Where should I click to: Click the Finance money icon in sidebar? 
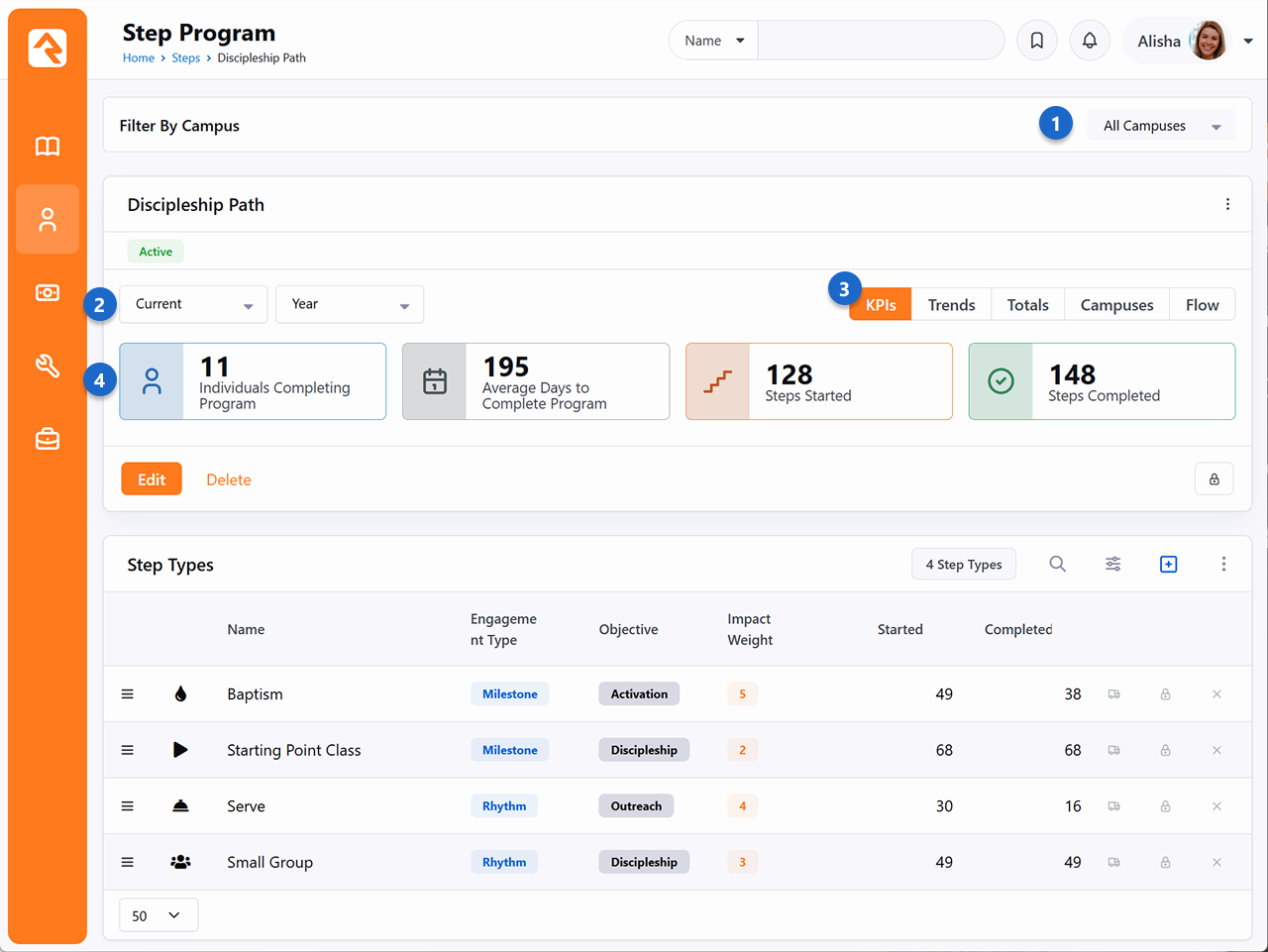point(48,293)
